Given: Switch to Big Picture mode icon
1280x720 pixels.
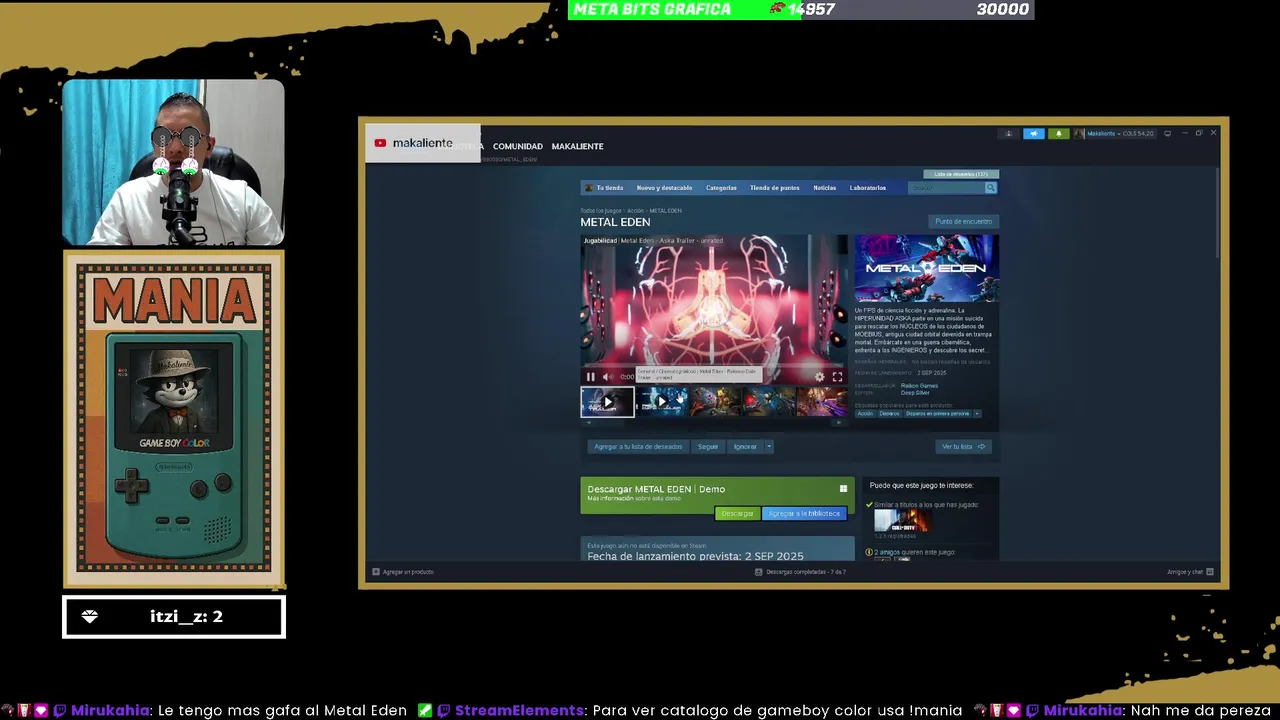Looking at the screenshot, I should tap(1167, 133).
